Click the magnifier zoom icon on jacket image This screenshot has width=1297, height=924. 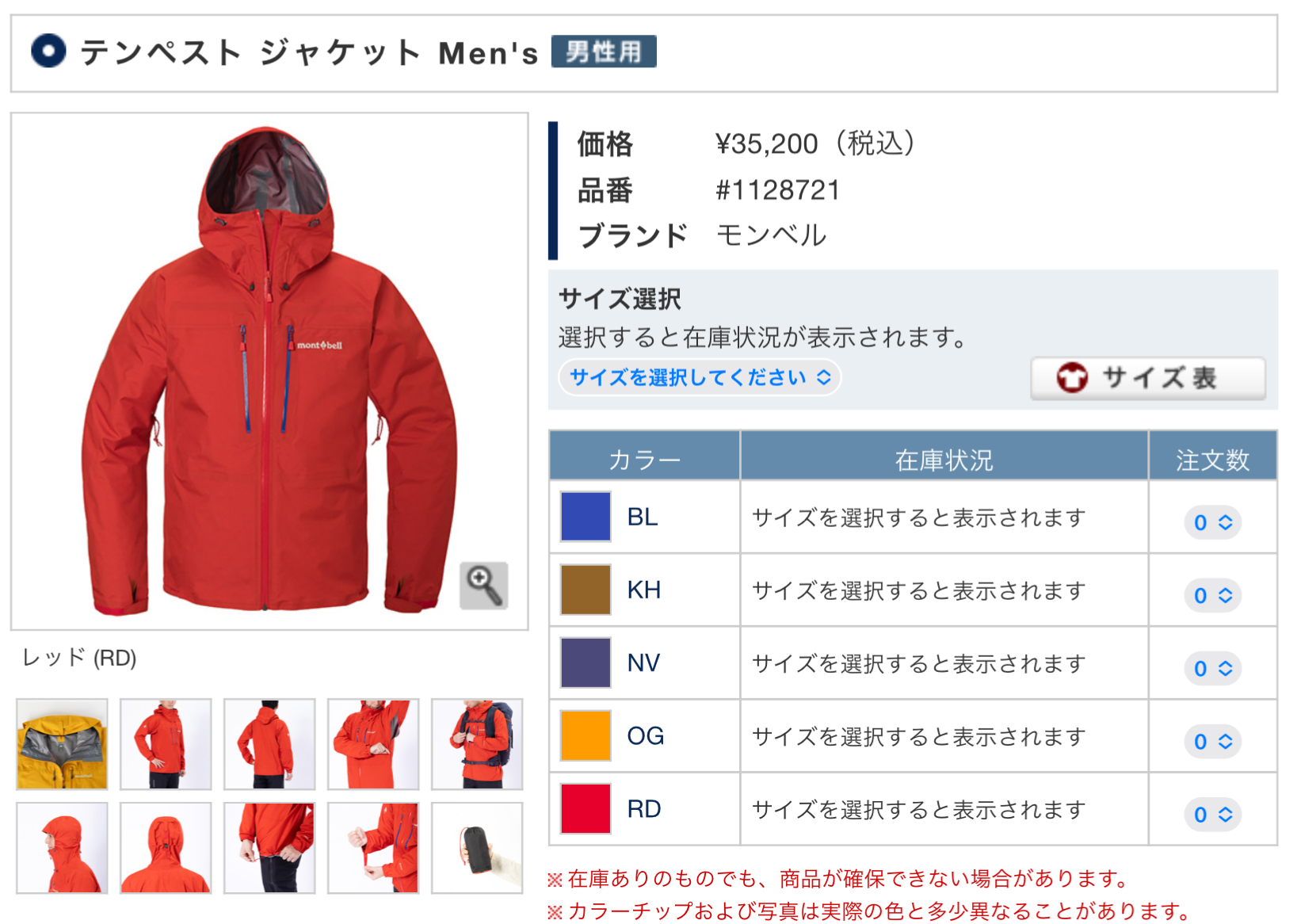click(x=483, y=586)
